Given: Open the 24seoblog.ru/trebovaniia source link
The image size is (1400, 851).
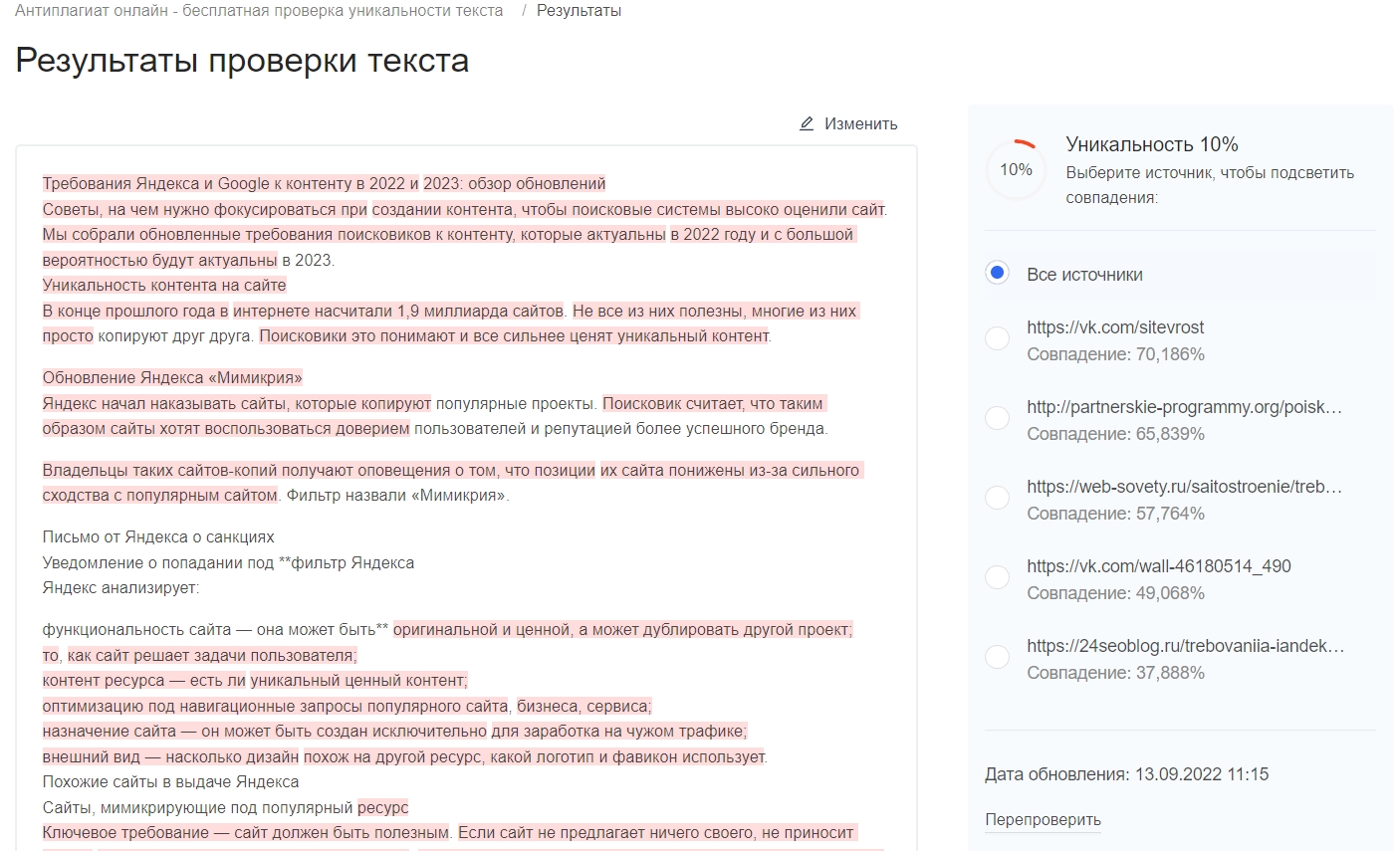Looking at the screenshot, I should coord(1185,646).
